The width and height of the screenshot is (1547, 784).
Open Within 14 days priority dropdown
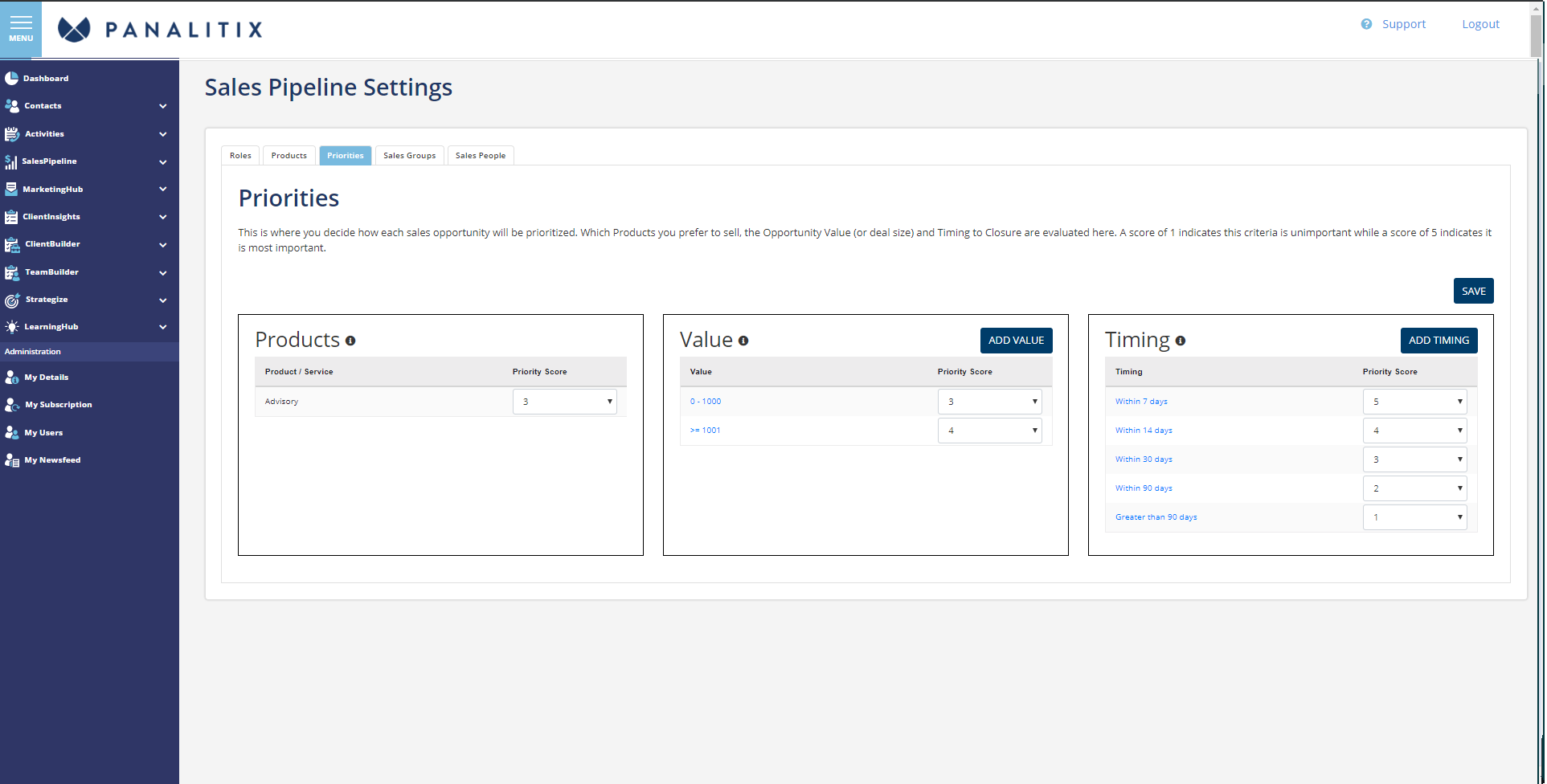click(x=1415, y=431)
